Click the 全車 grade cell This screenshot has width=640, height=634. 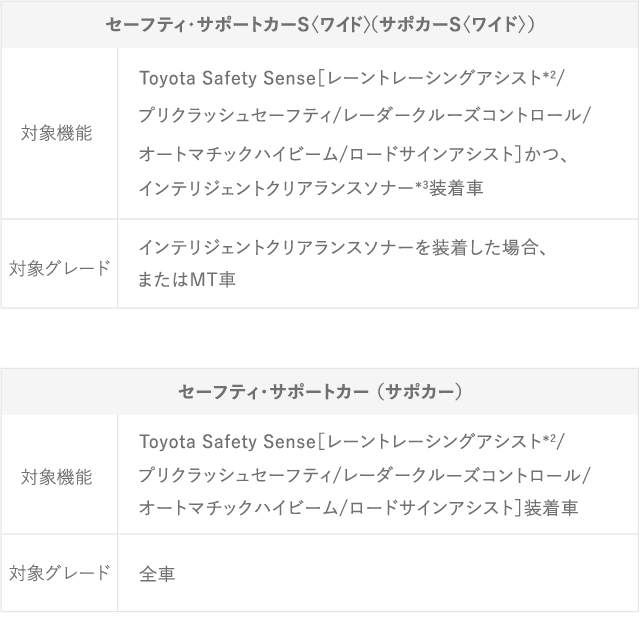(157, 574)
